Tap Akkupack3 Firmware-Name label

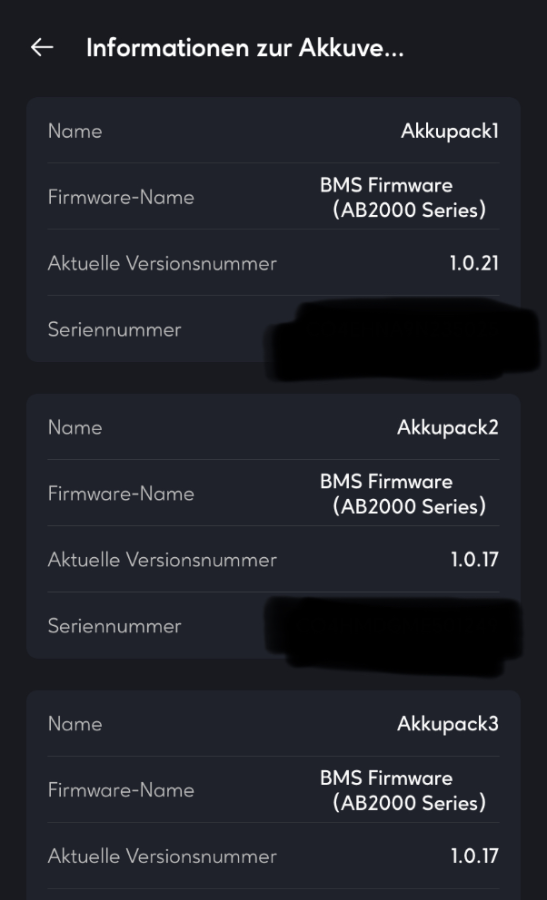121,790
